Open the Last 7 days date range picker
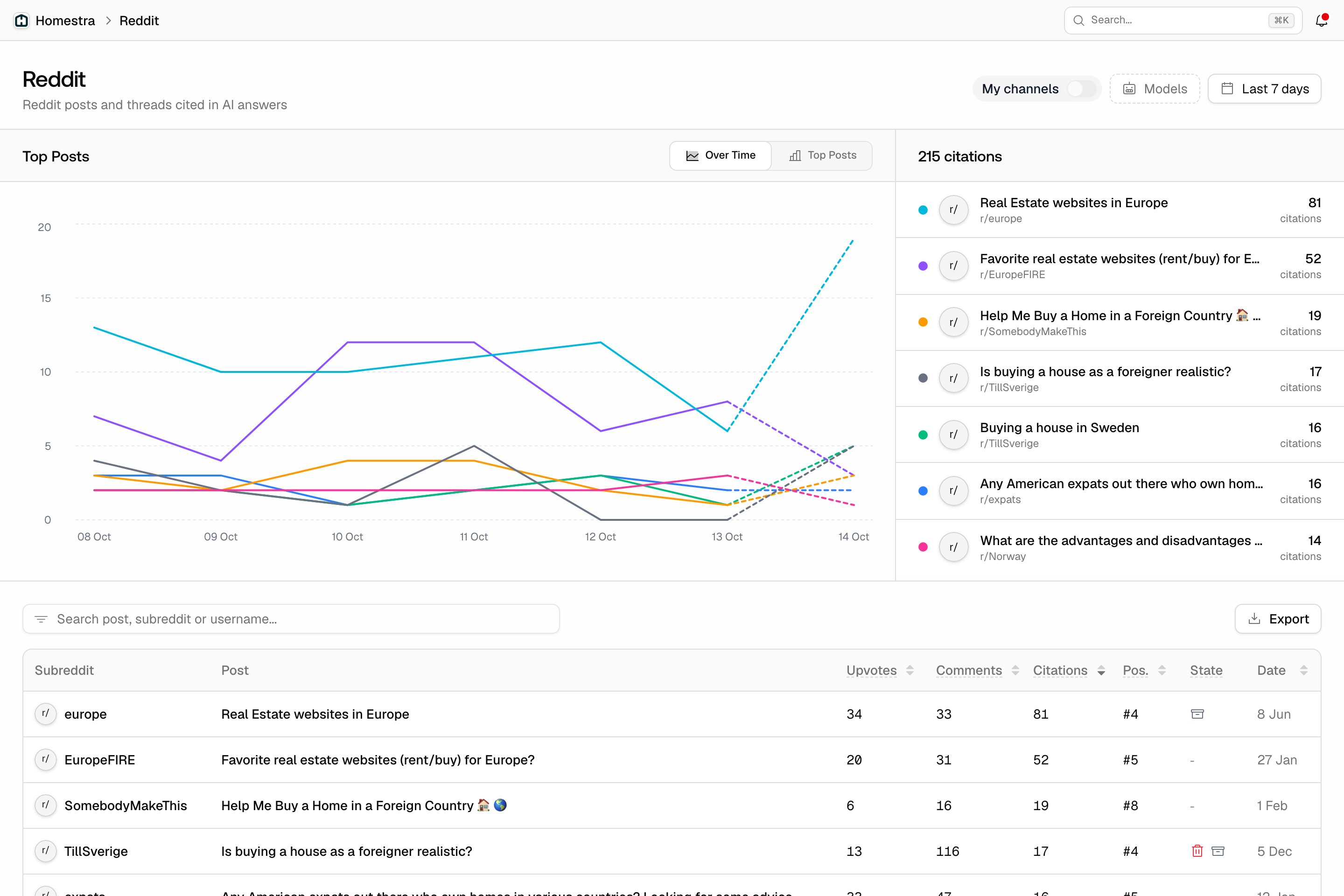This screenshot has height=896, width=1344. point(1264,89)
